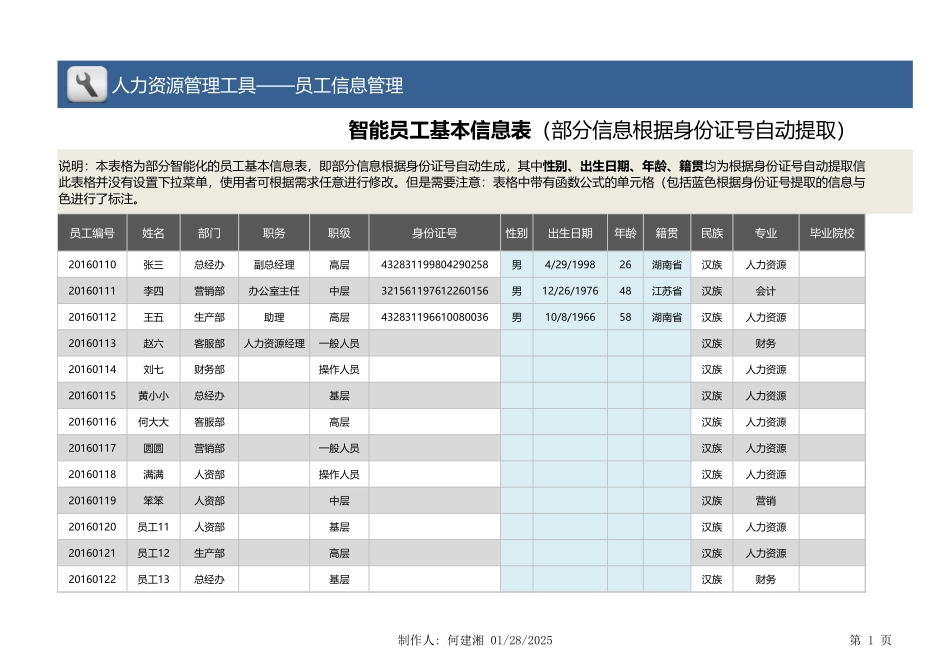Select the 性别 column header

pyautogui.click(x=514, y=233)
